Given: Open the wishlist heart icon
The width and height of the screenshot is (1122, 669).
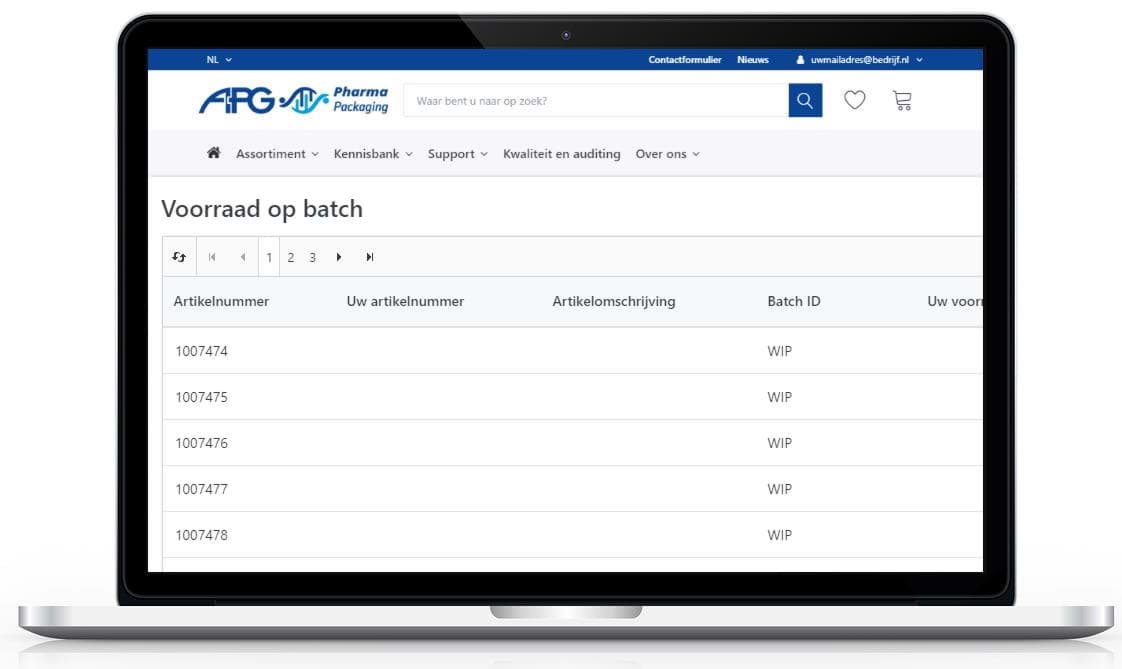Looking at the screenshot, I should [854, 100].
